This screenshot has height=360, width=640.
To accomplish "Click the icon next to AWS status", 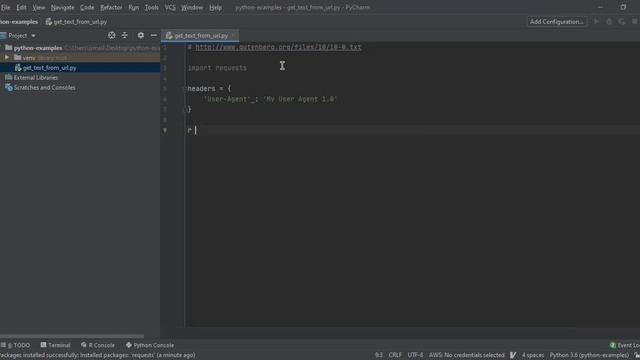I will coord(513,355).
